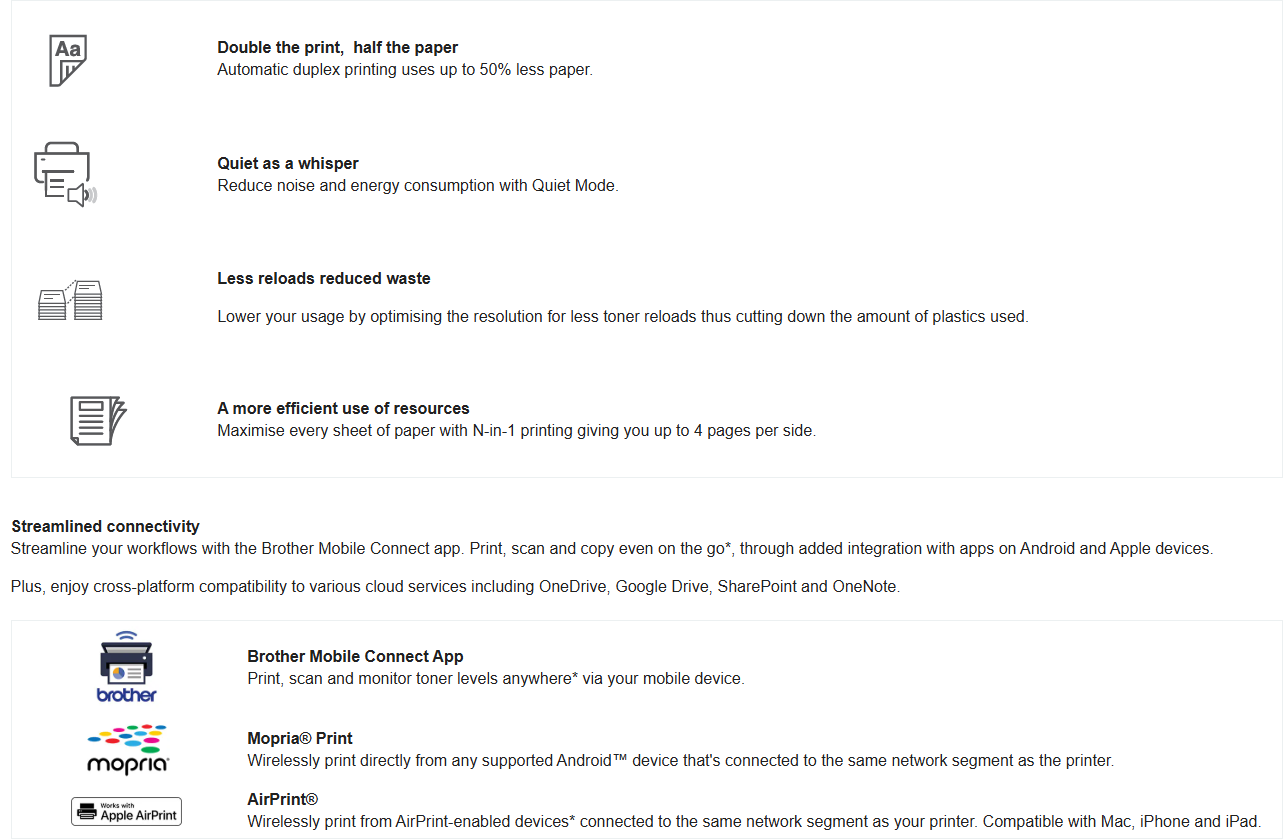Click the 'Quiet as a whisper' heading

point(288,163)
